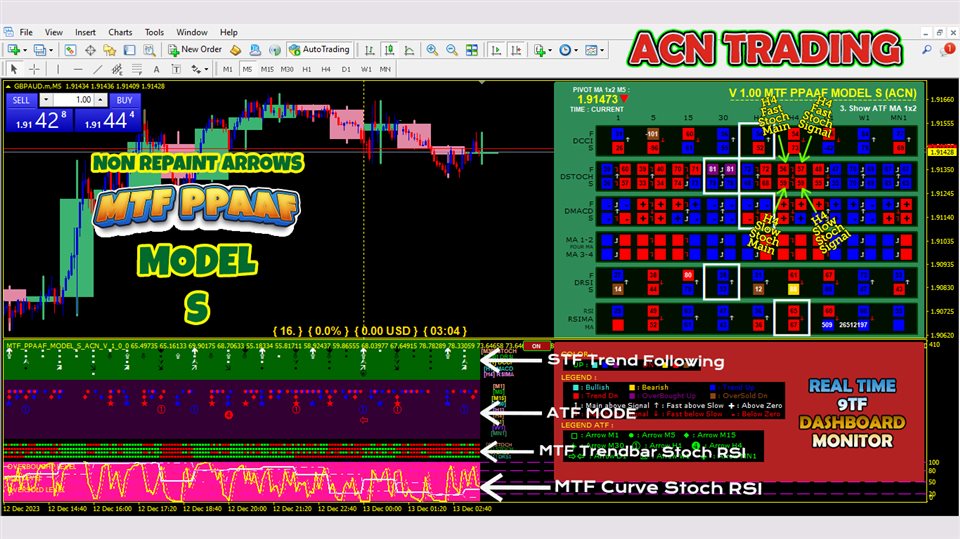Select the horizontal line drawing tool
This screenshot has width=960, height=539.
(77, 69)
